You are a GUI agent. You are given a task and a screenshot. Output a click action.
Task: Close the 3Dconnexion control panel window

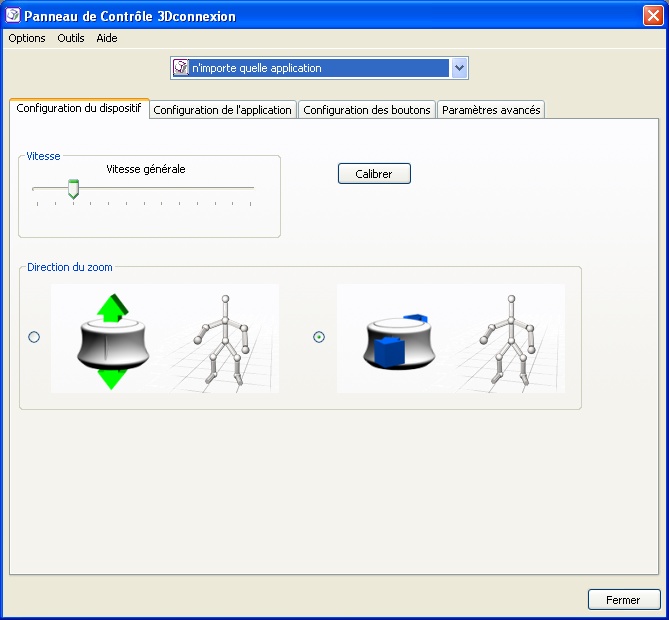[653, 16]
